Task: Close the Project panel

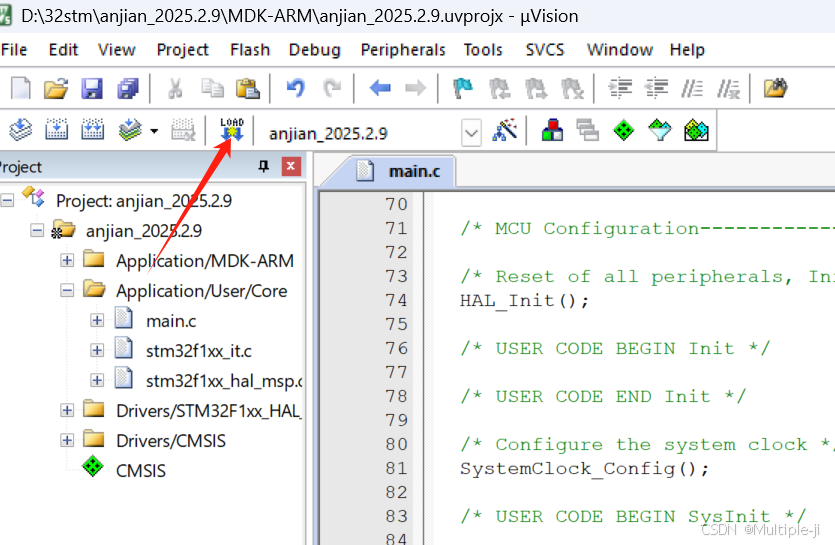Action: coord(291,166)
